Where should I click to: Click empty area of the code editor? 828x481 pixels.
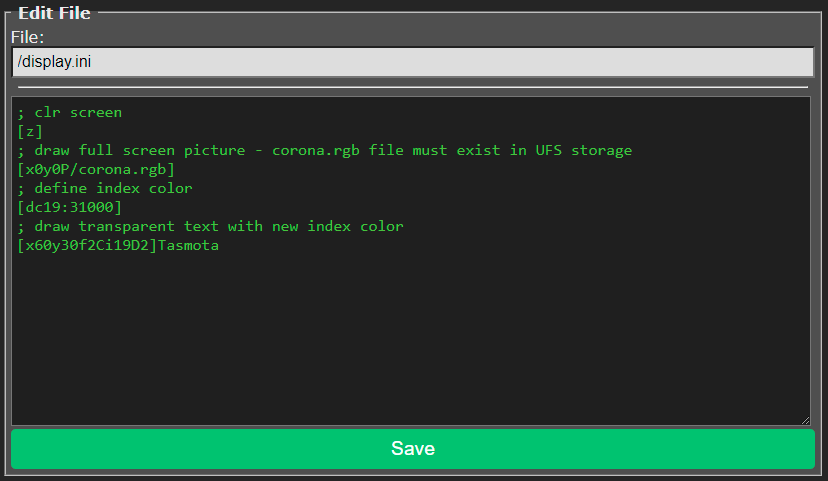tap(410, 340)
